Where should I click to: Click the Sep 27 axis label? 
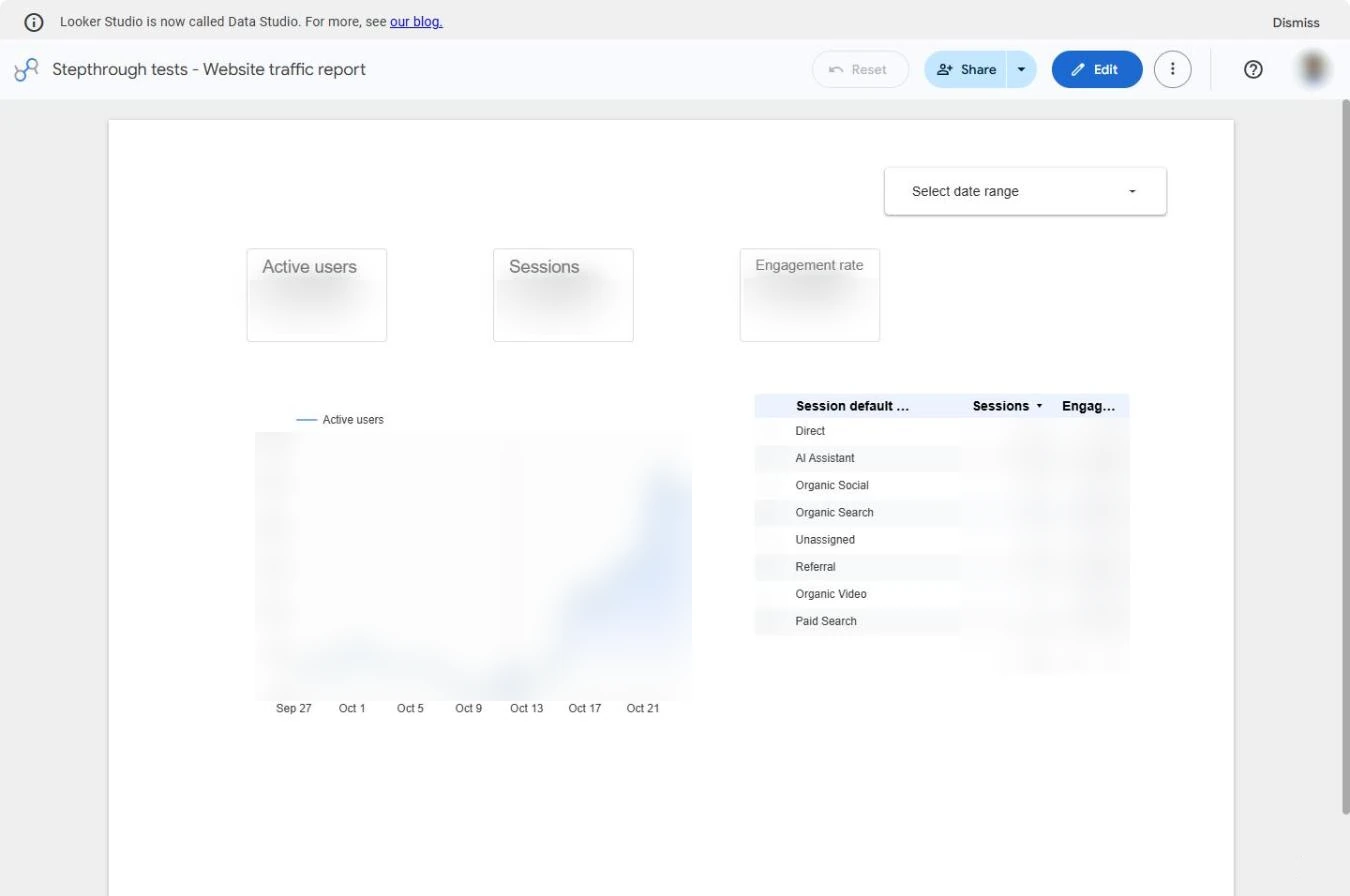[293, 708]
